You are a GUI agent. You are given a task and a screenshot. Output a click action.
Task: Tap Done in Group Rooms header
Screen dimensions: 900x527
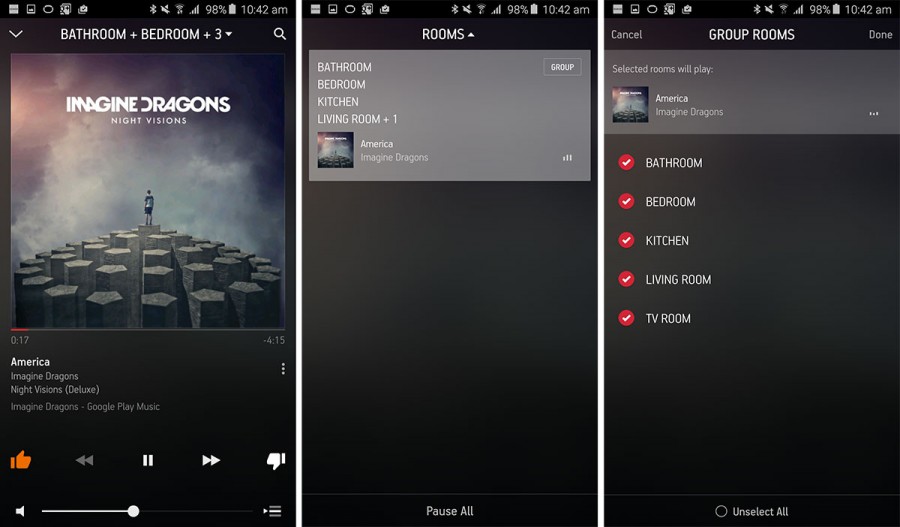click(x=880, y=34)
